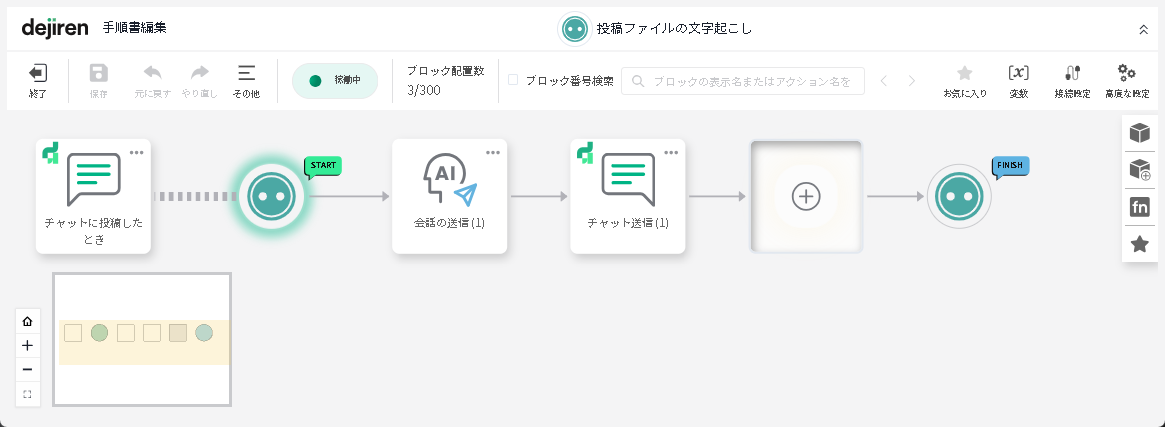This screenshot has width=1165, height=427.
Task: Open the block palette cube icon
Action: point(1139,133)
